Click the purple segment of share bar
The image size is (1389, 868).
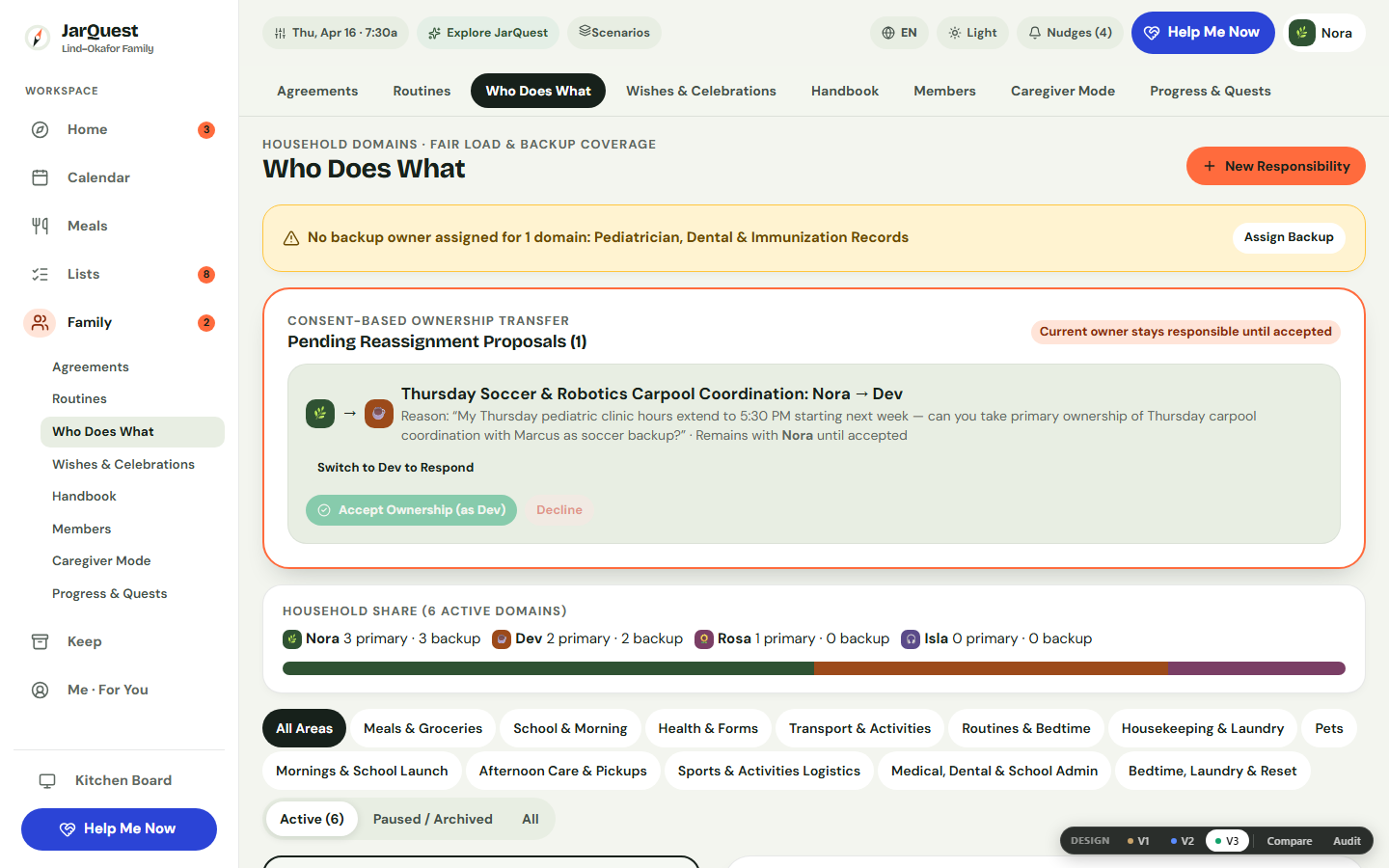(1257, 668)
